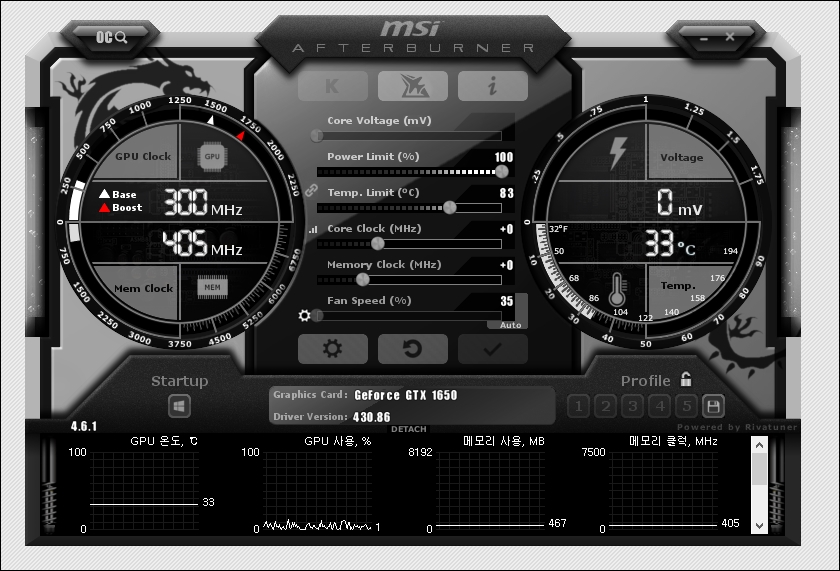Click the Kombustor K button

tap(333, 86)
